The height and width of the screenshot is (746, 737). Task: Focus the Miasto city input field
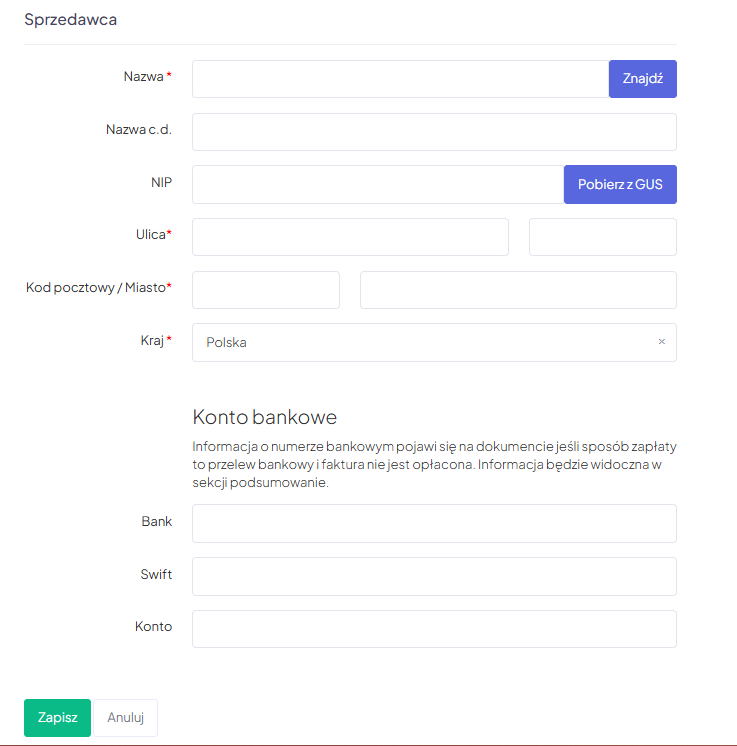[x=518, y=290]
